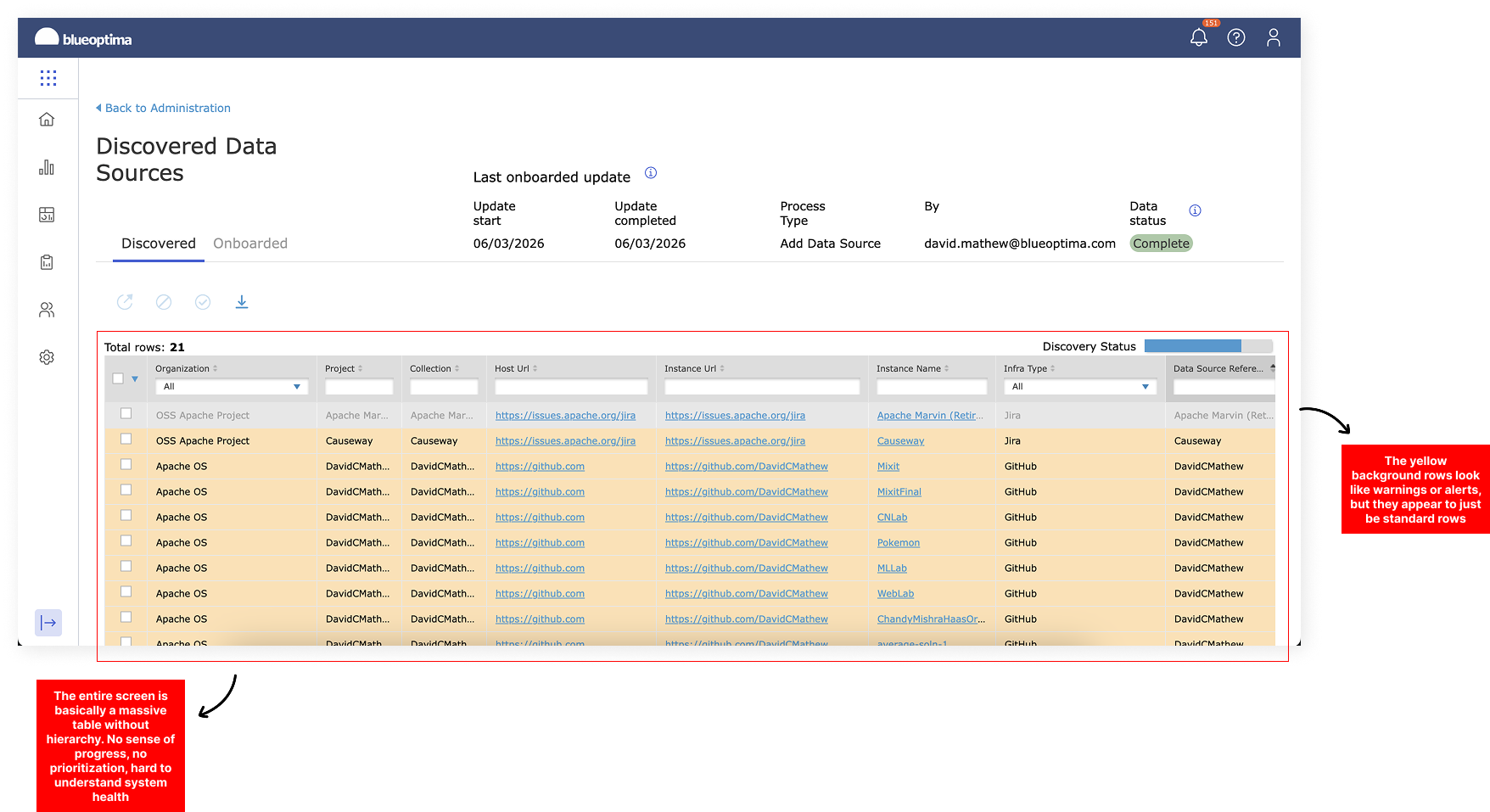The width and height of the screenshot is (1490, 812).
Task: Click david.mathew@blueoptima.com text
Action: 1020,244
